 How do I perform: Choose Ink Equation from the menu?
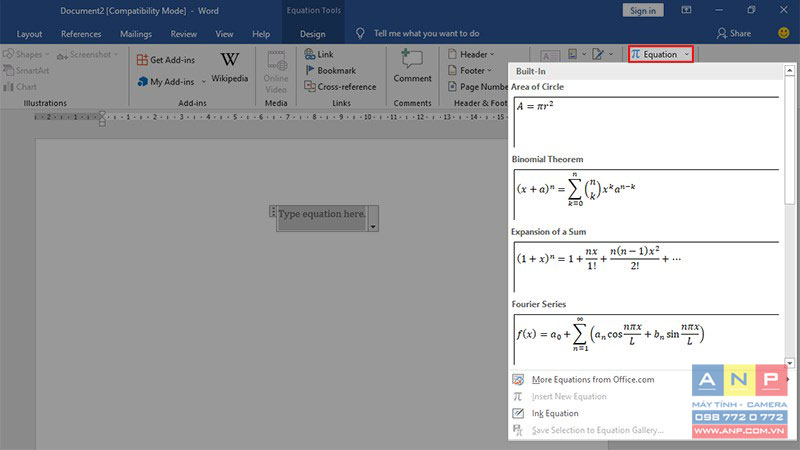pyautogui.click(x=555, y=413)
